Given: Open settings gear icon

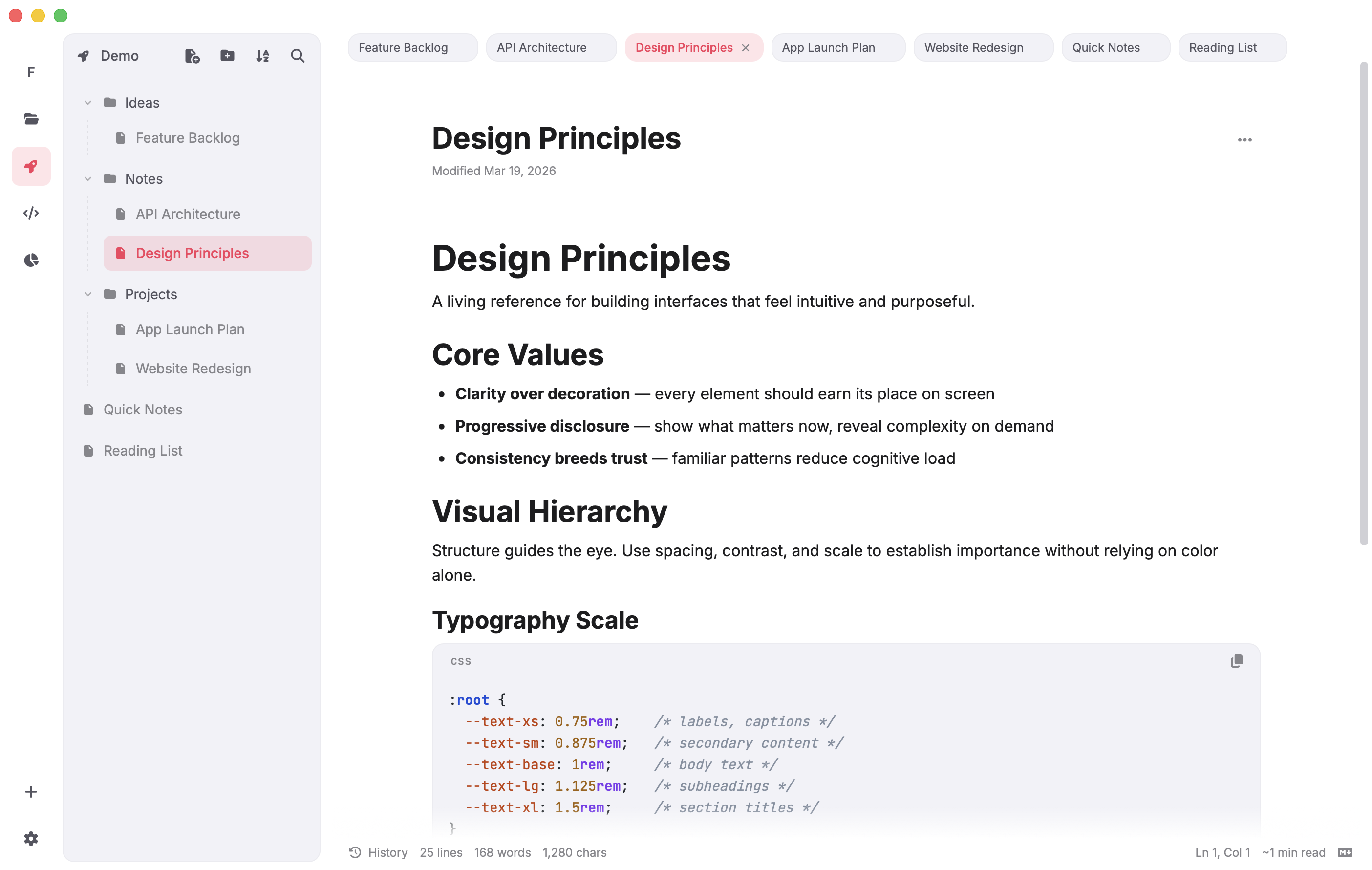Looking at the screenshot, I should tap(31, 838).
